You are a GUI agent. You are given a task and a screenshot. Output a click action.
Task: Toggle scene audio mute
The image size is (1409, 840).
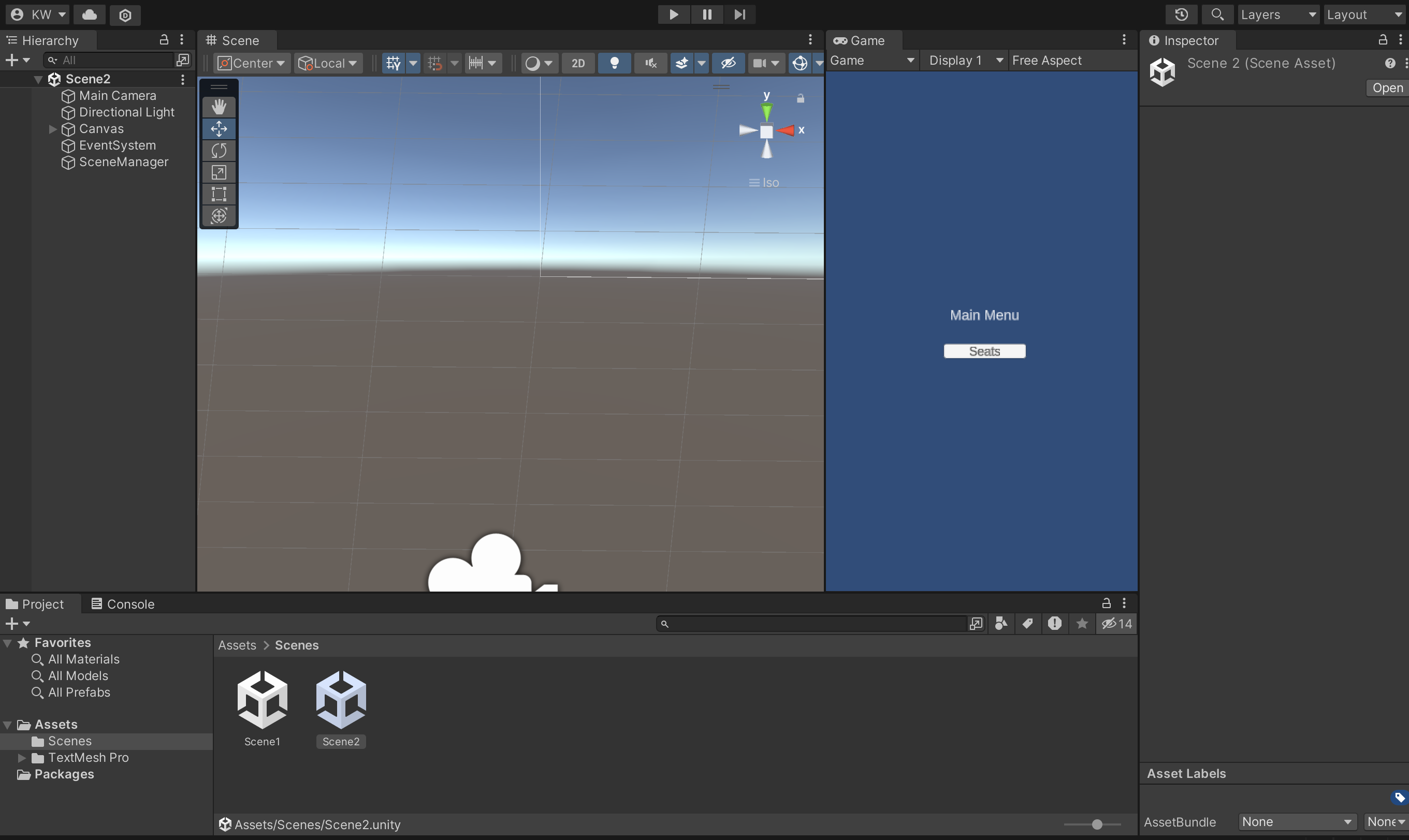(651, 63)
